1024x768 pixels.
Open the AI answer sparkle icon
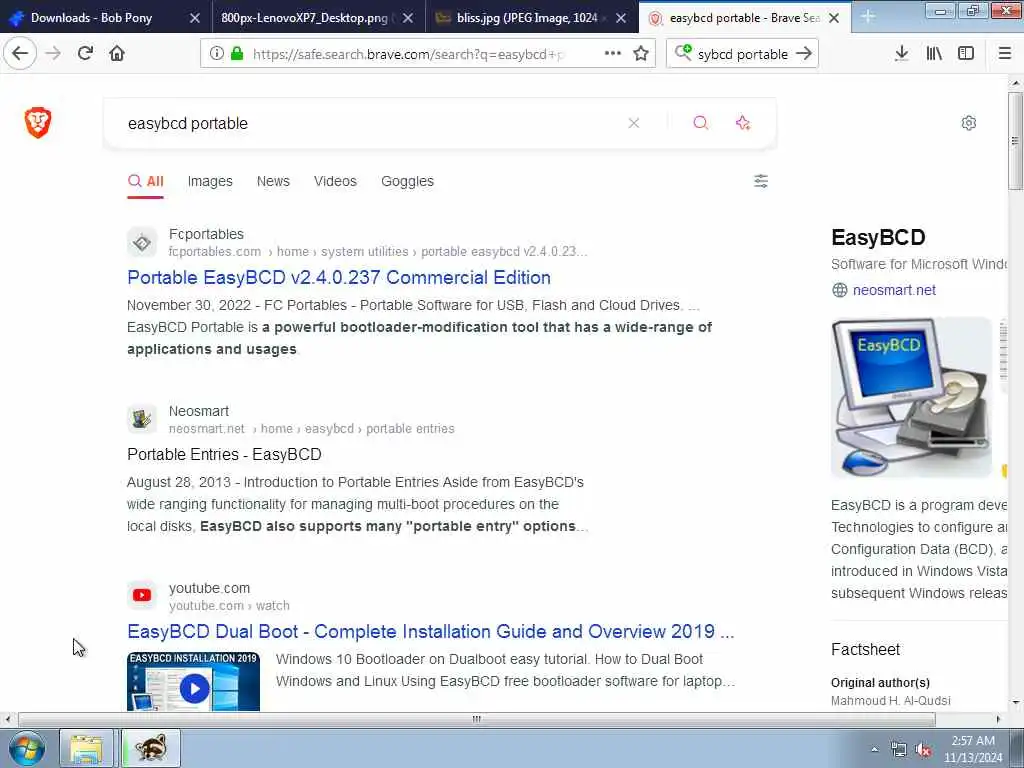[743, 123]
